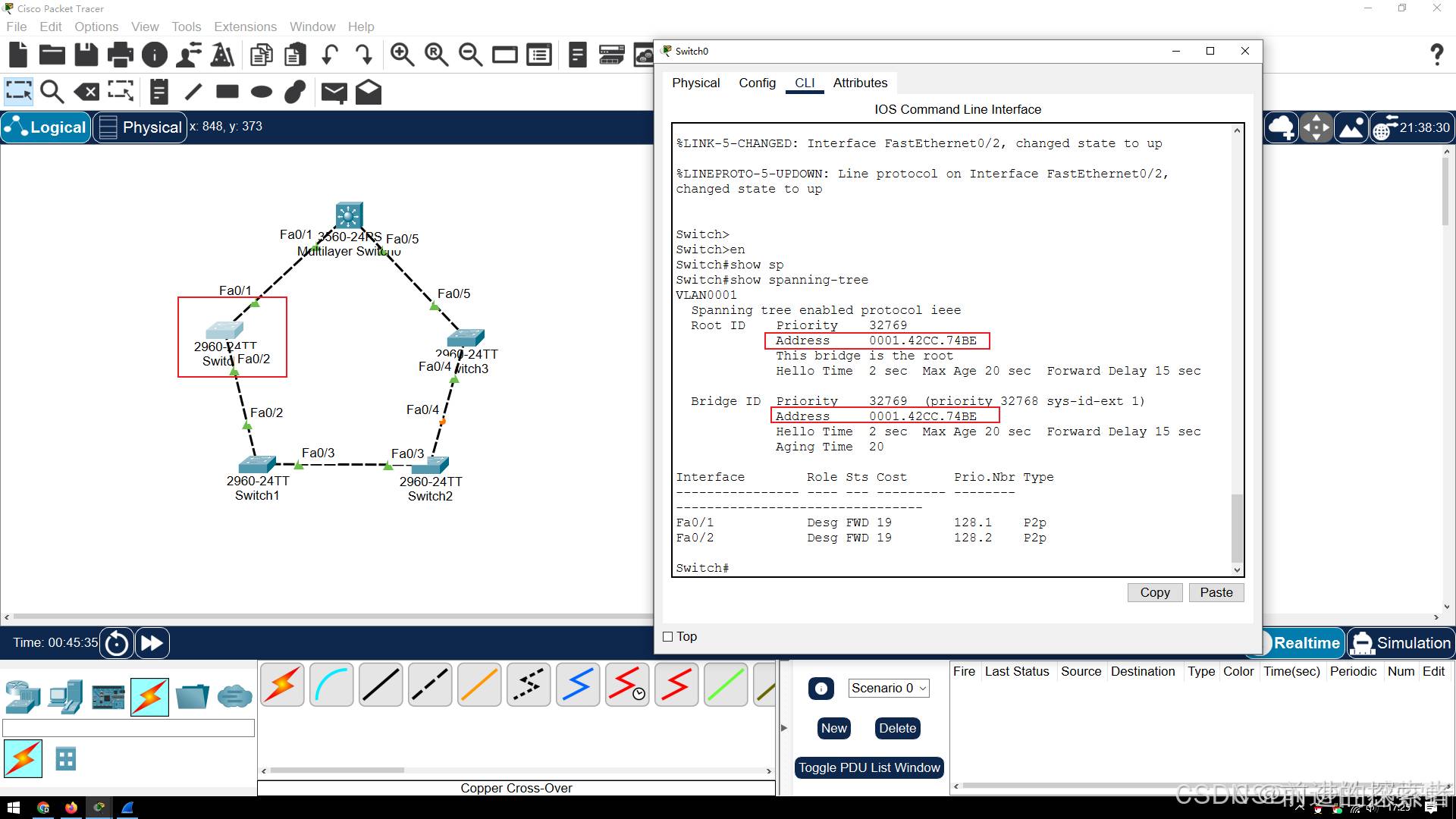Click the New file icon in toolbar
This screenshot has width=1456, height=819.
pos(18,55)
